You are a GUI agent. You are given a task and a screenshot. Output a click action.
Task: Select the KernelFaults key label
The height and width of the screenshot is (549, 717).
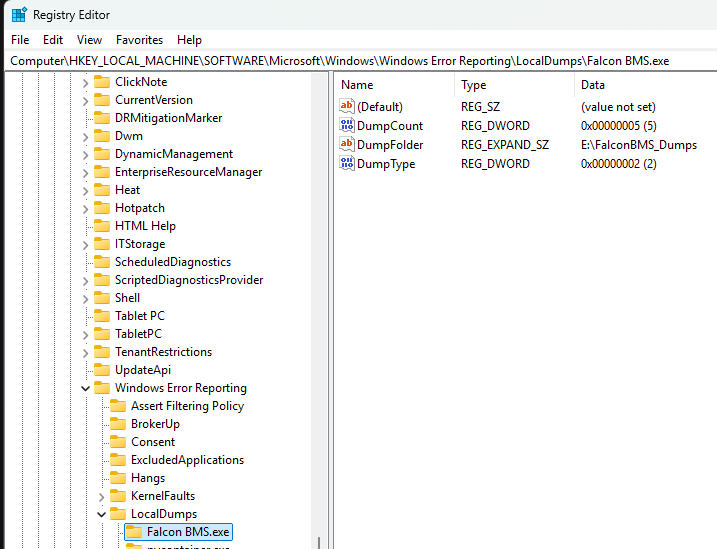point(163,496)
